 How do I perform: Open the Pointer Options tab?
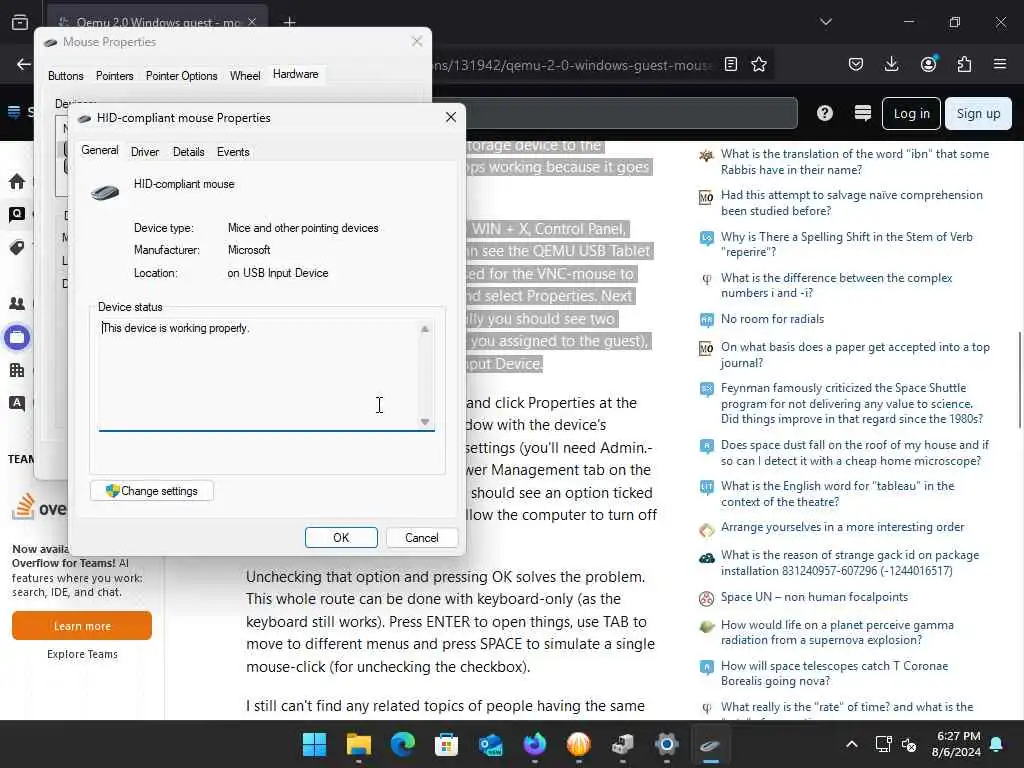(182, 76)
